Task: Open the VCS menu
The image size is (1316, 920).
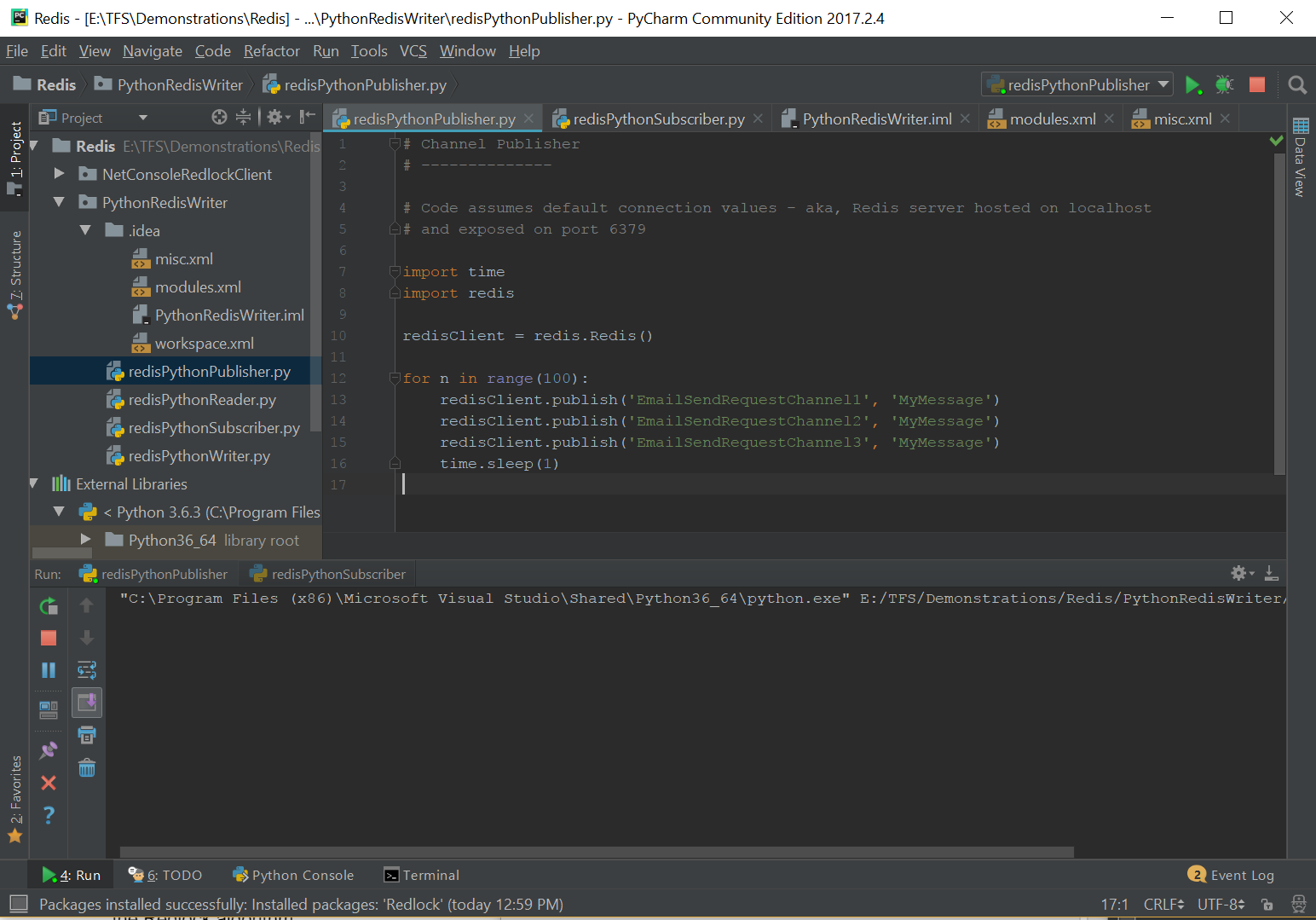Action: click(413, 51)
